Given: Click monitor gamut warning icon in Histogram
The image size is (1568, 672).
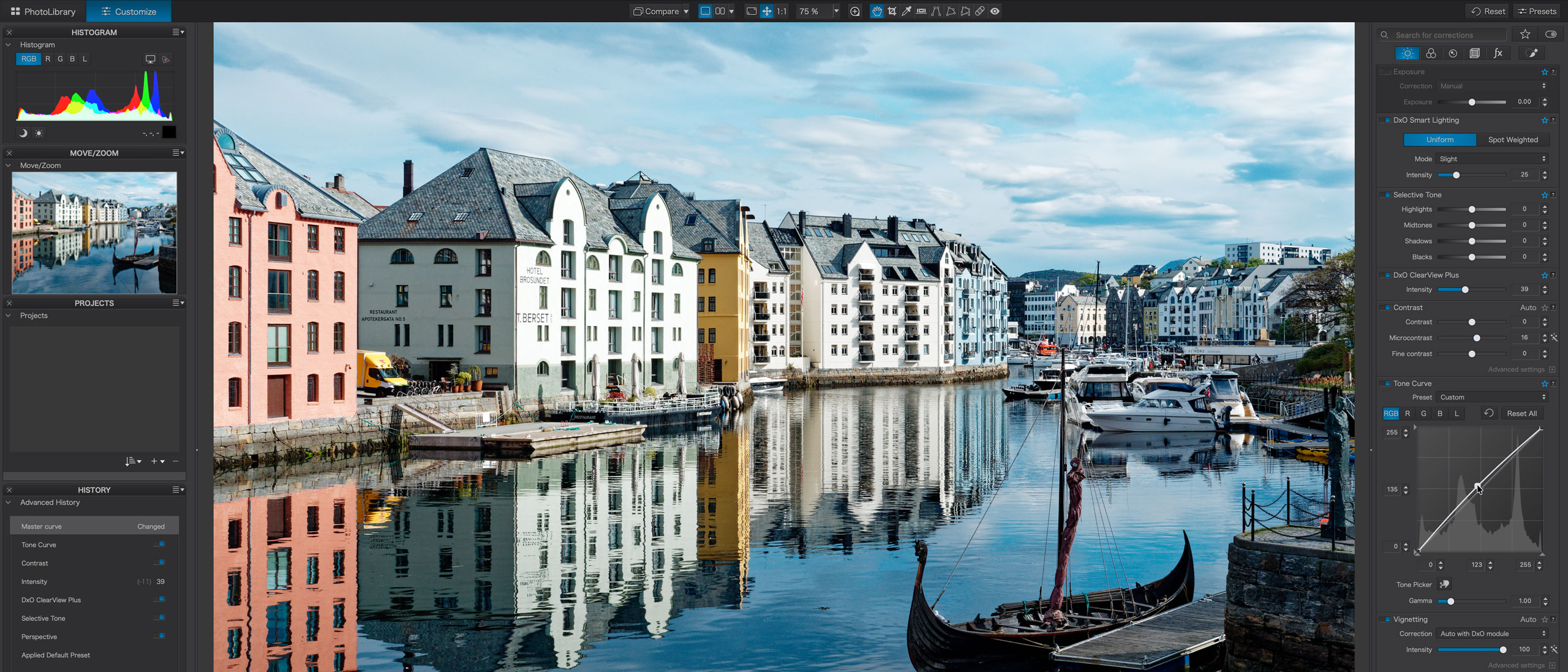Looking at the screenshot, I should 150,59.
